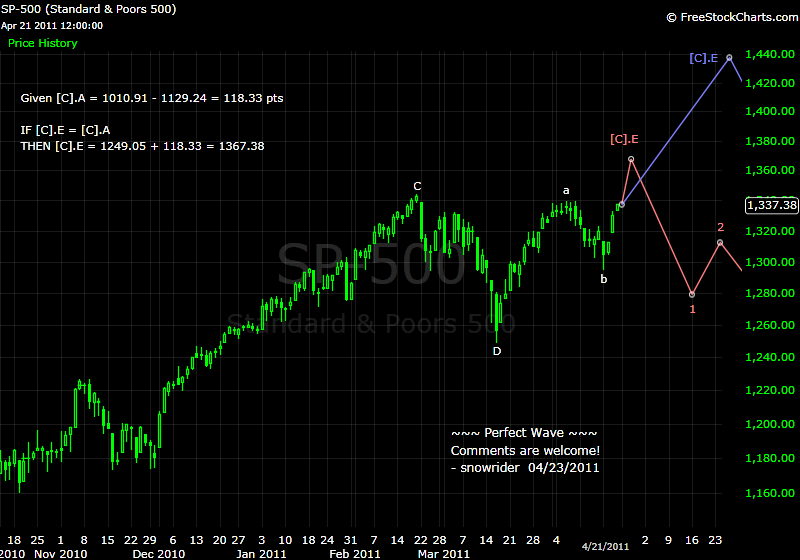Click the lowercase wave label b
The width and height of the screenshot is (800, 560).
click(x=604, y=279)
